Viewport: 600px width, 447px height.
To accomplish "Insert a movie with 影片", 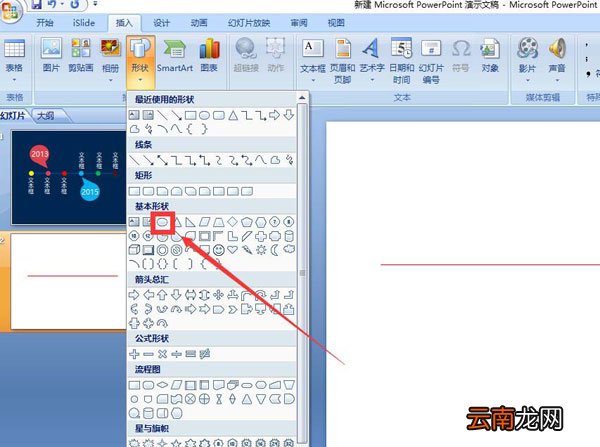I will click(527, 55).
